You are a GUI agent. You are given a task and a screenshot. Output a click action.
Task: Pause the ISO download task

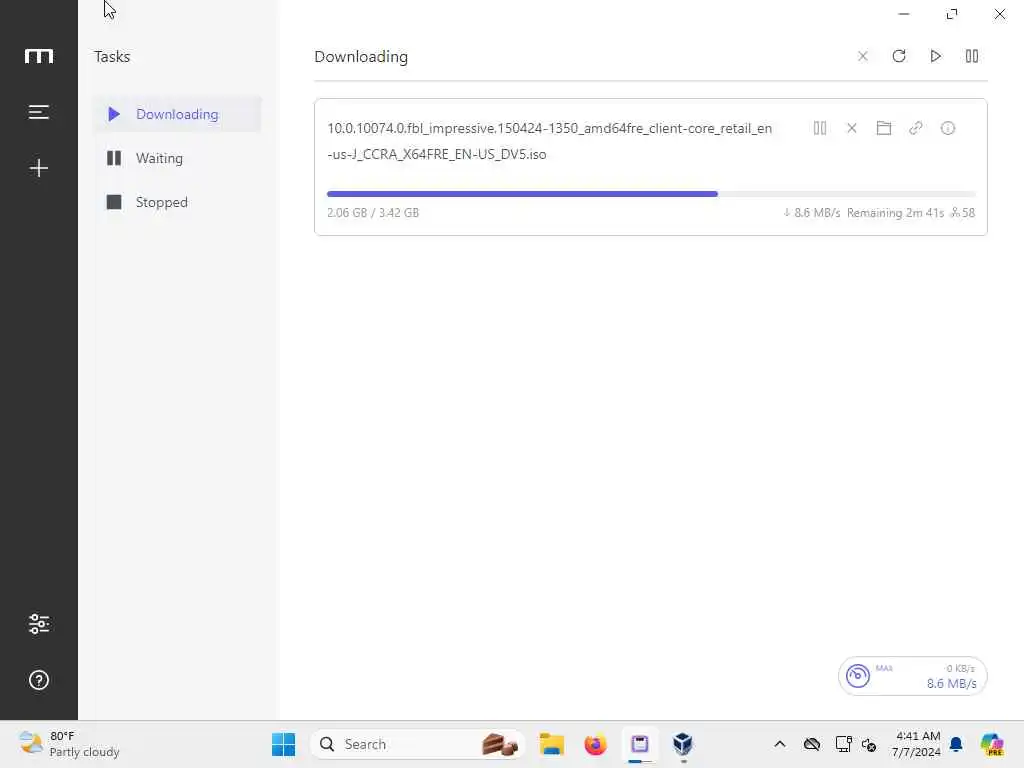820,128
